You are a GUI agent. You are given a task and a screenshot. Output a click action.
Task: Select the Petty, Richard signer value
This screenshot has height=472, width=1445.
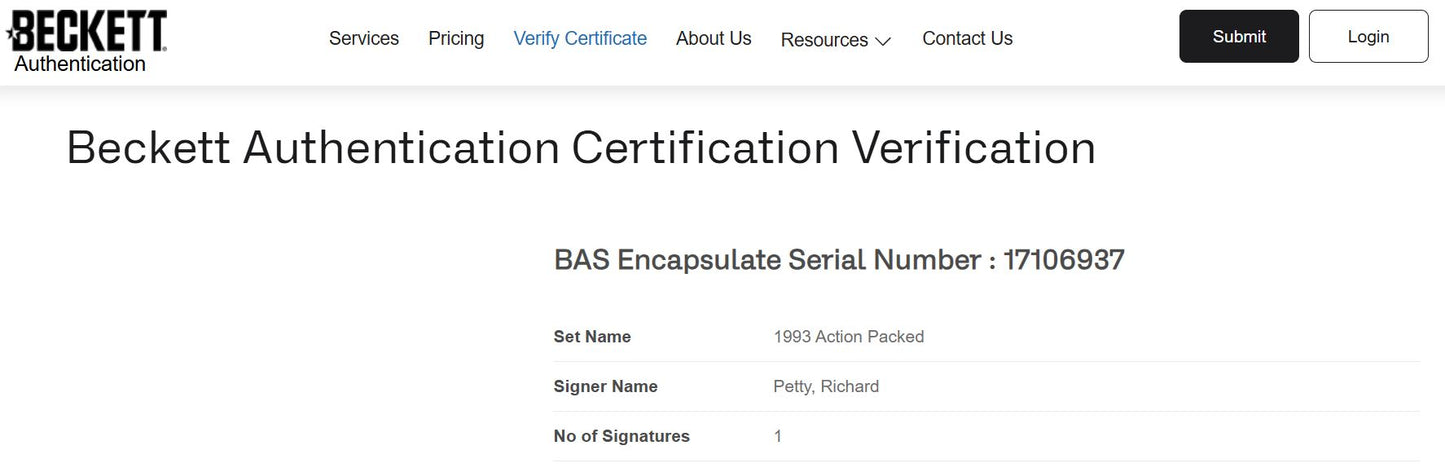[x=826, y=387]
